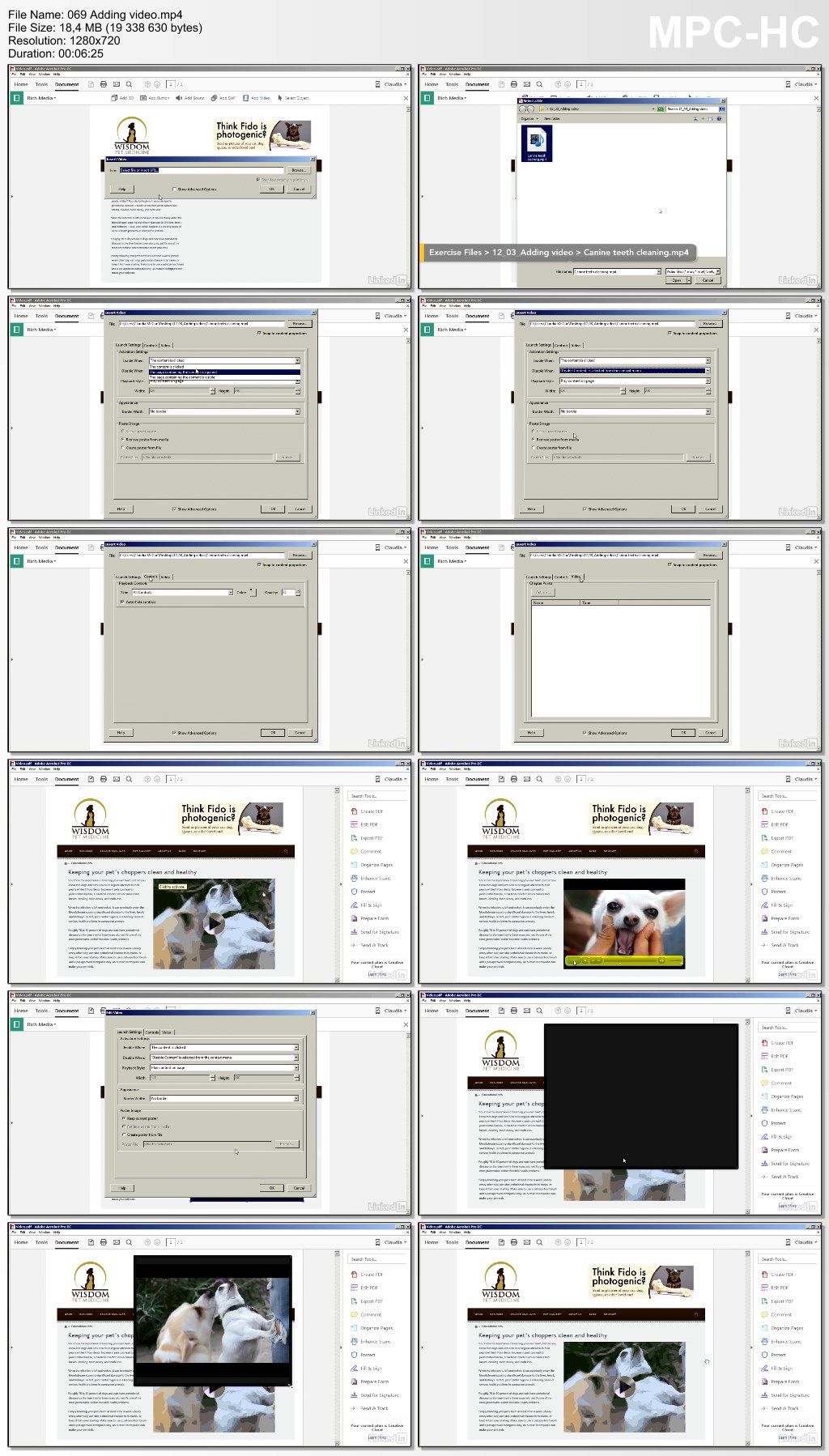829x1456 pixels.
Task: Switch to Controls tab in Edit Video thumbnail
Action: click(x=152, y=1032)
